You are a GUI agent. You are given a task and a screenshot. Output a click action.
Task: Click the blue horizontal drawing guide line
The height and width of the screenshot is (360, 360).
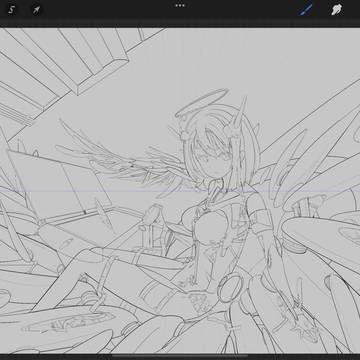click(x=180, y=191)
